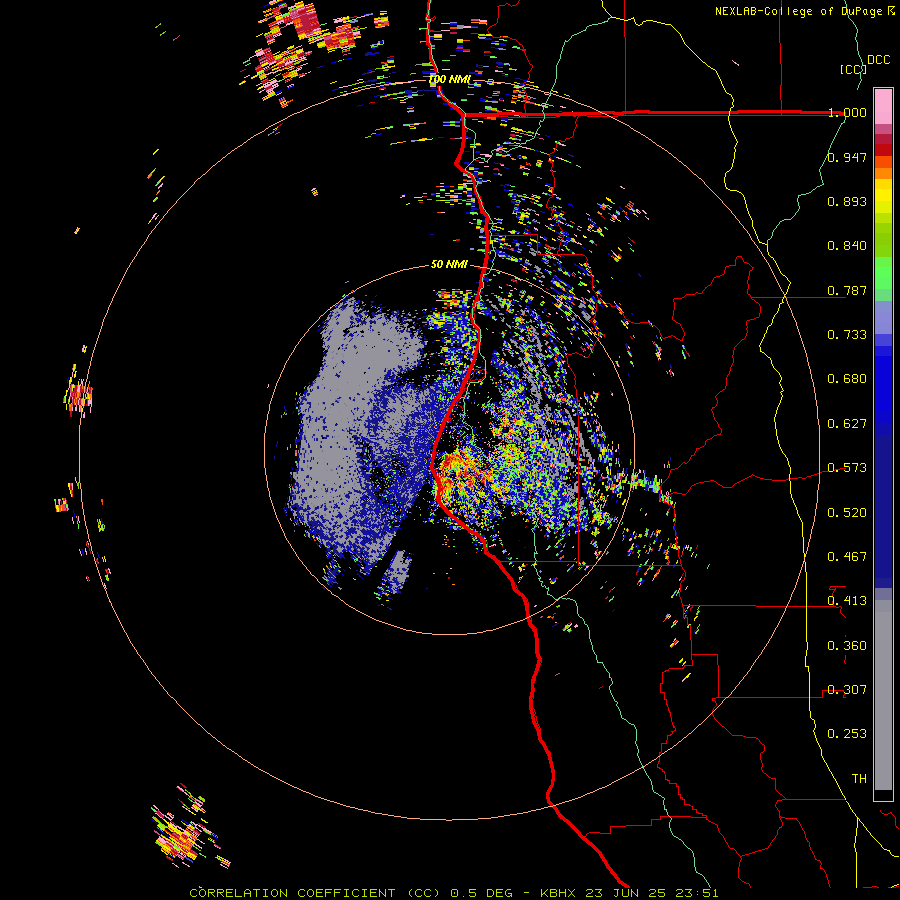This screenshot has width=900, height=900.
Task: Click the 0.733 scale value
Action: point(847,335)
